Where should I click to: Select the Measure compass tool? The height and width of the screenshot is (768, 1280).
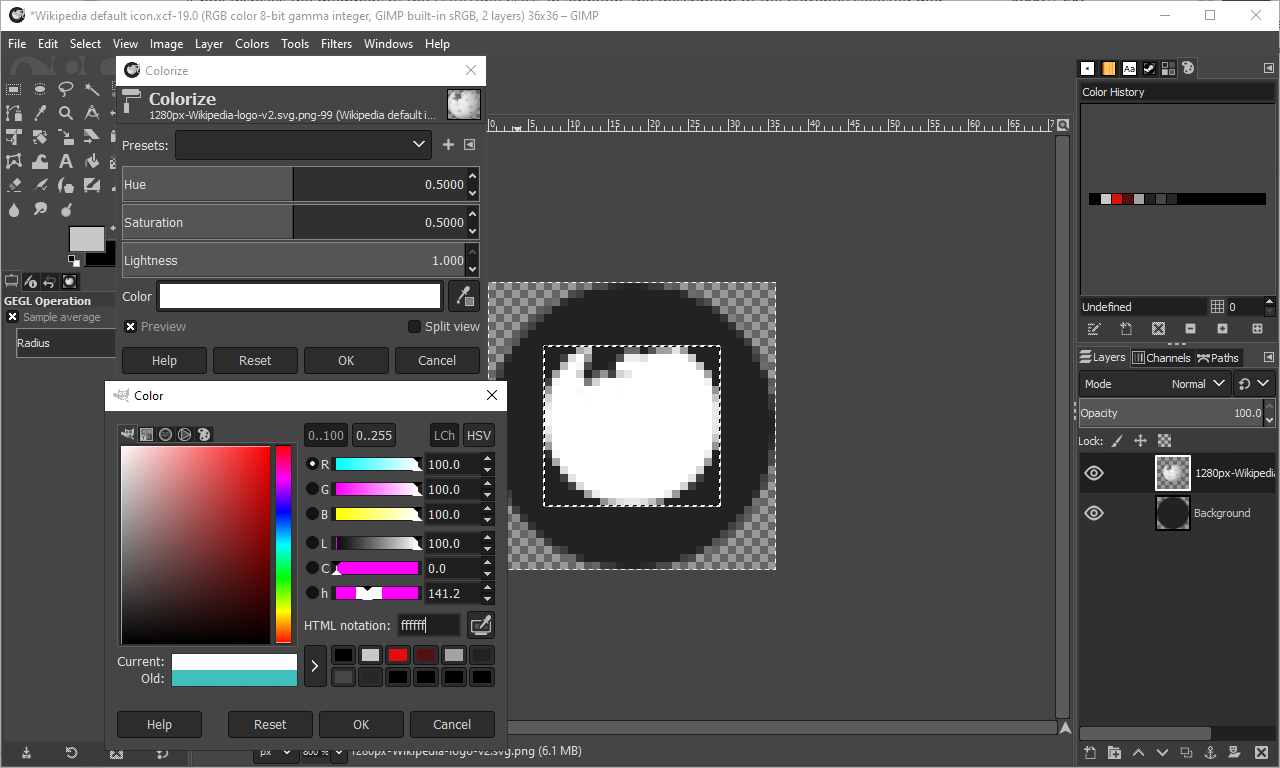point(92,113)
